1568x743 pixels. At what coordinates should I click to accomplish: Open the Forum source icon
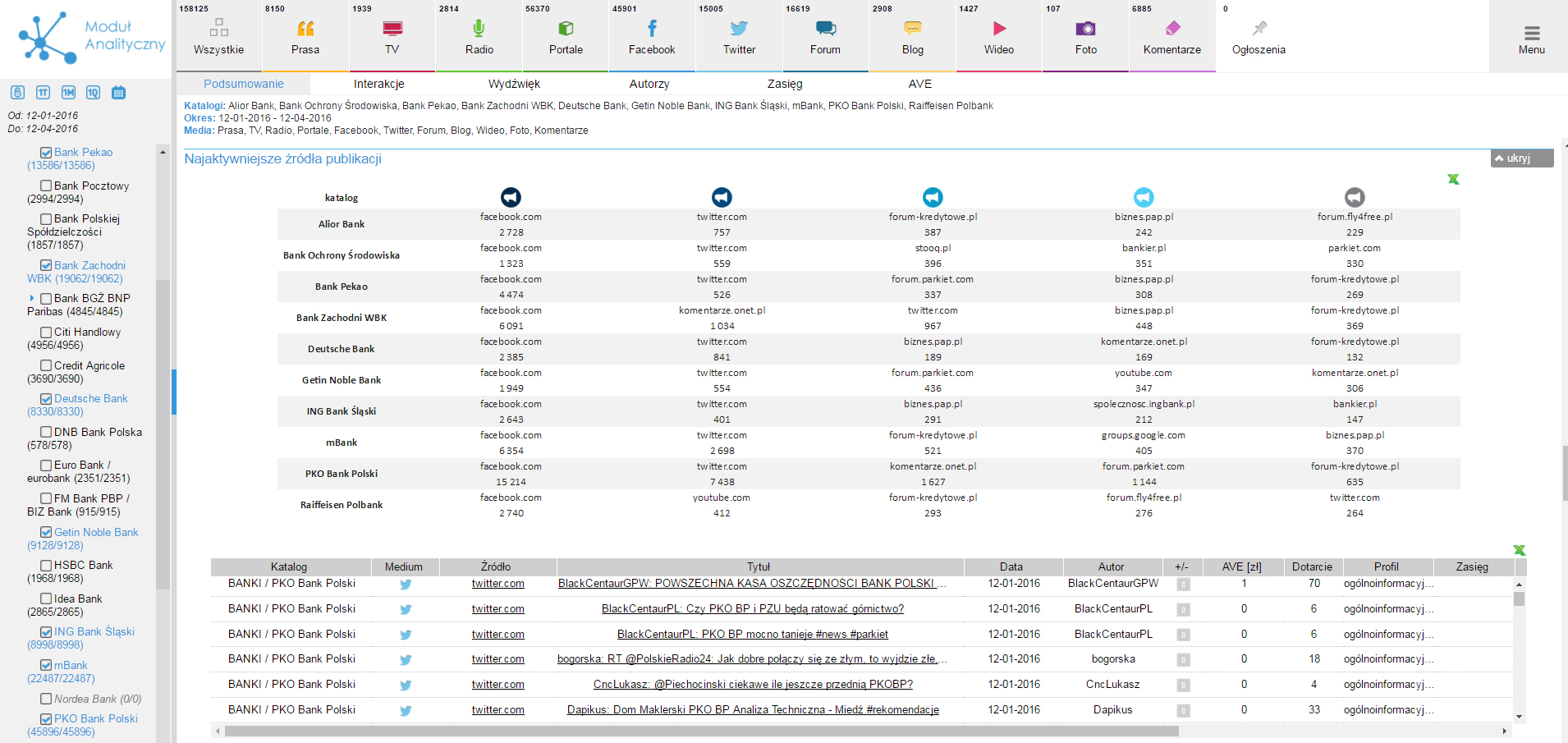826,29
